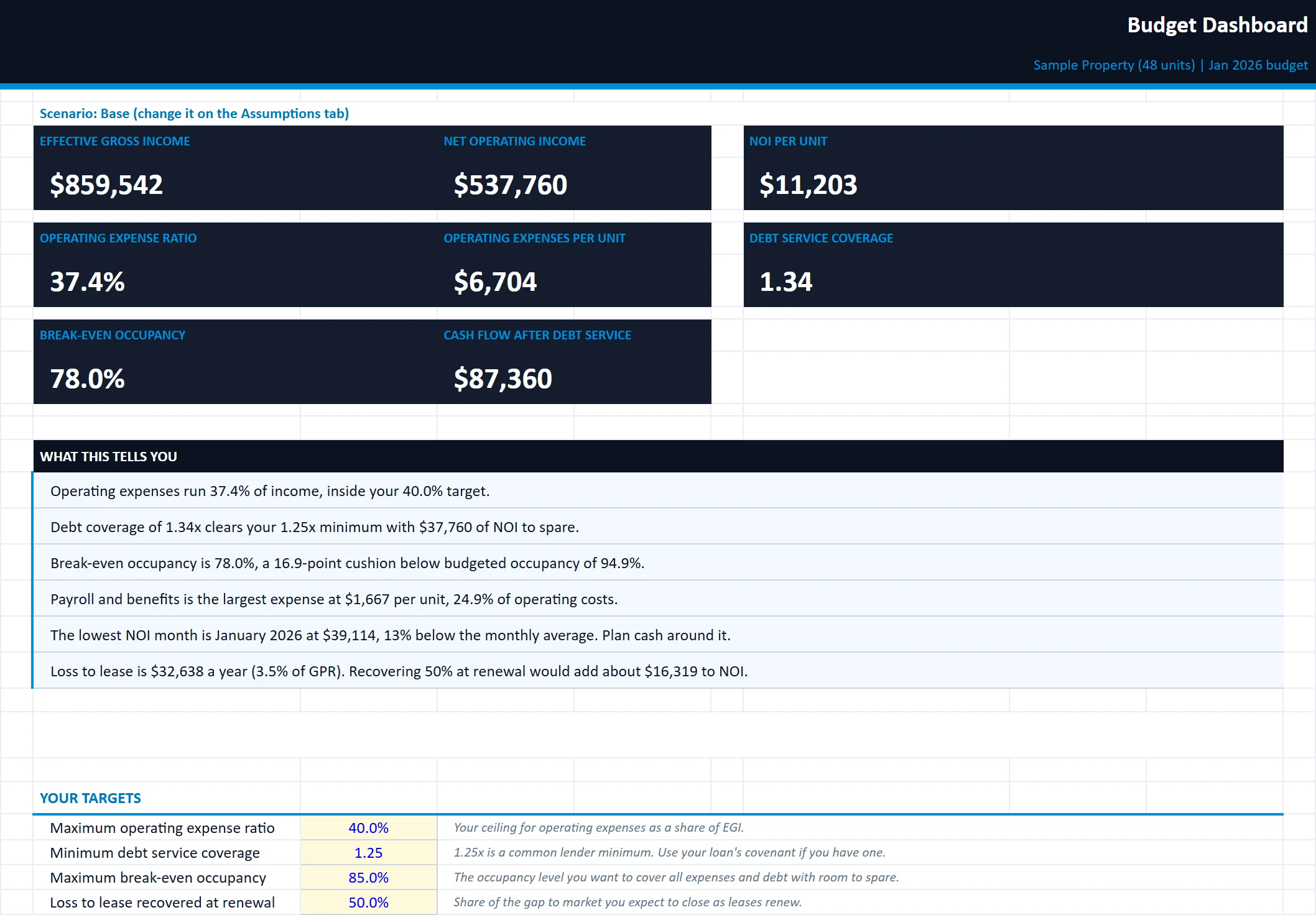Click the OPERATING EXPENSE RATIO card label
The width and height of the screenshot is (1316, 915).
(x=118, y=238)
